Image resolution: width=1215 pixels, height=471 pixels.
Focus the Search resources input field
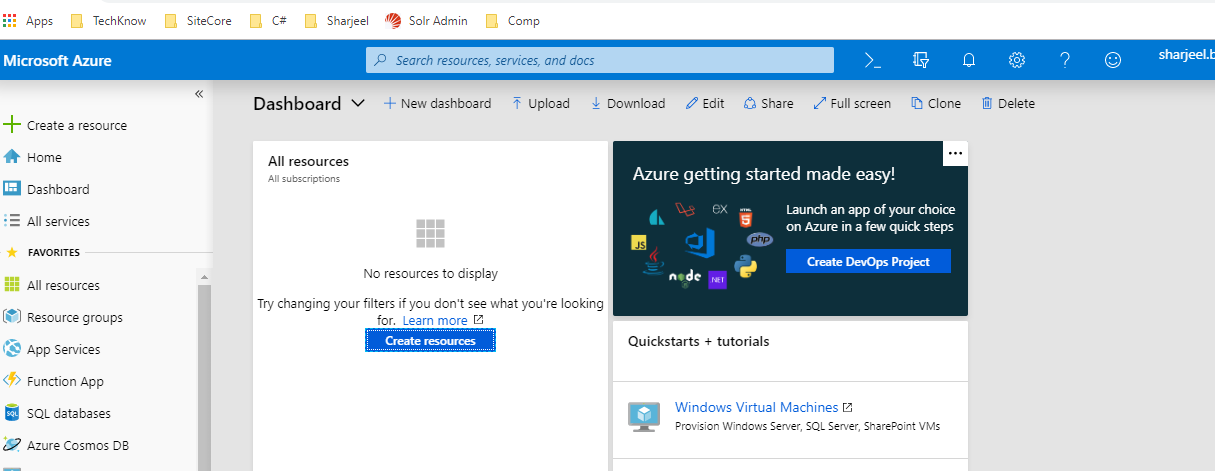tap(600, 60)
